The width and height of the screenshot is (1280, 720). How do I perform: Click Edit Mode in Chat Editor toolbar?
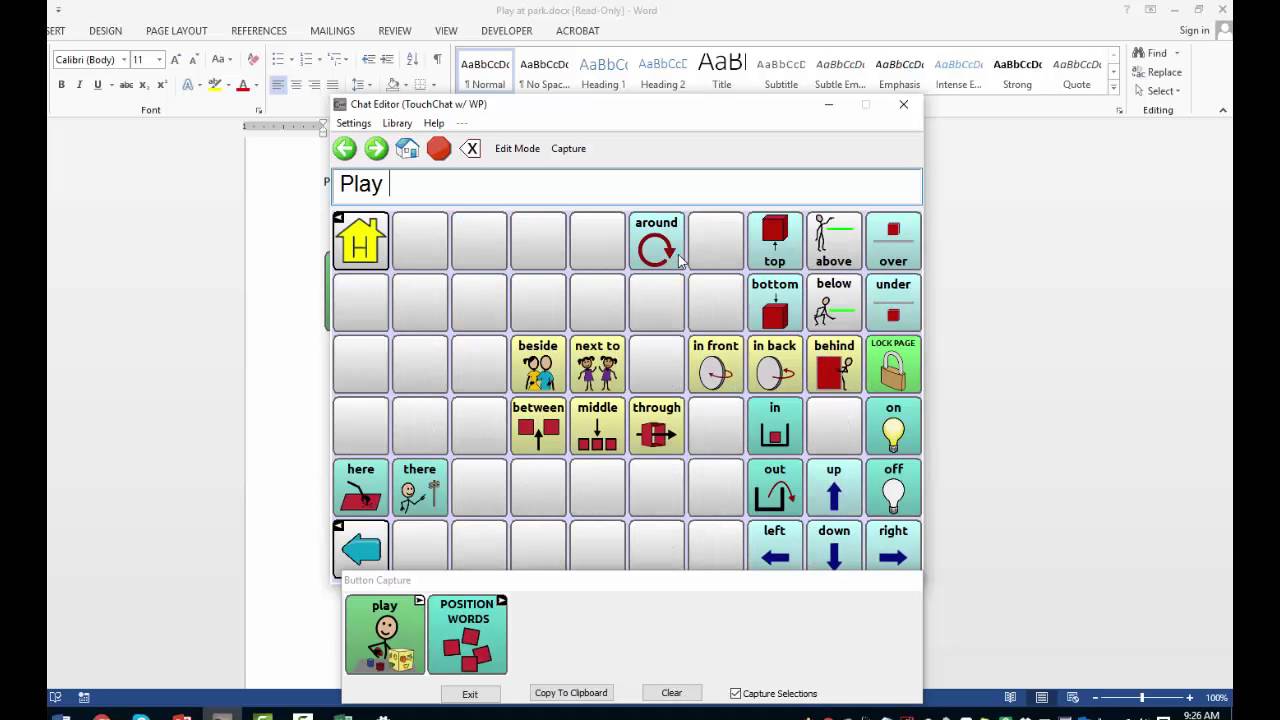pyautogui.click(x=517, y=149)
